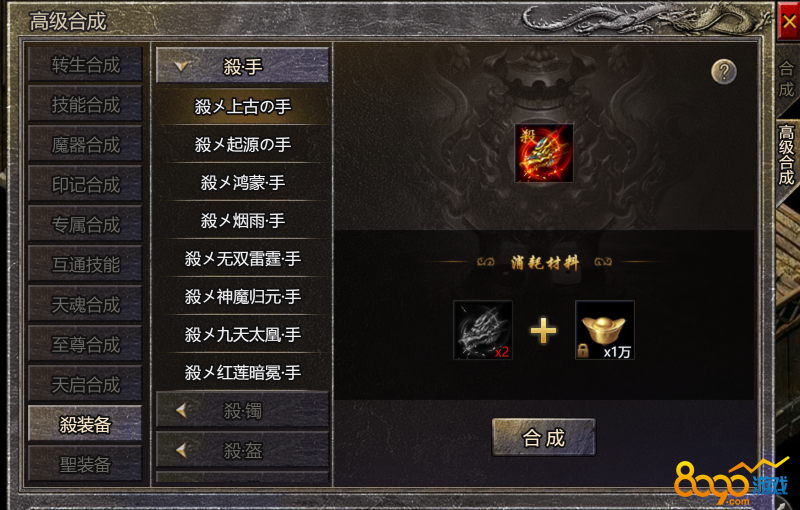The width and height of the screenshot is (800, 510).
Task: Collapse the 殺·手 category header
Action: pos(242,65)
